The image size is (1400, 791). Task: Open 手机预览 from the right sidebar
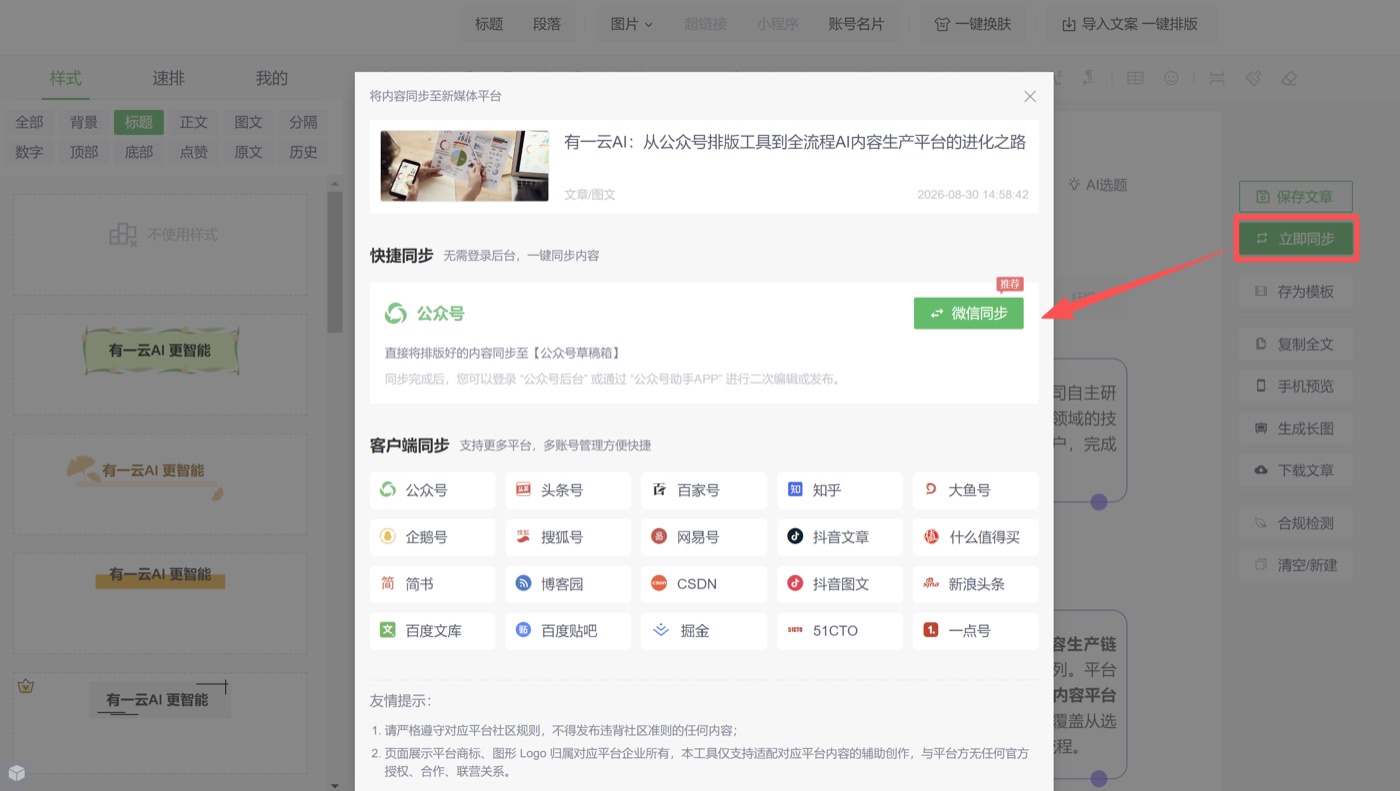click(x=1295, y=386)
